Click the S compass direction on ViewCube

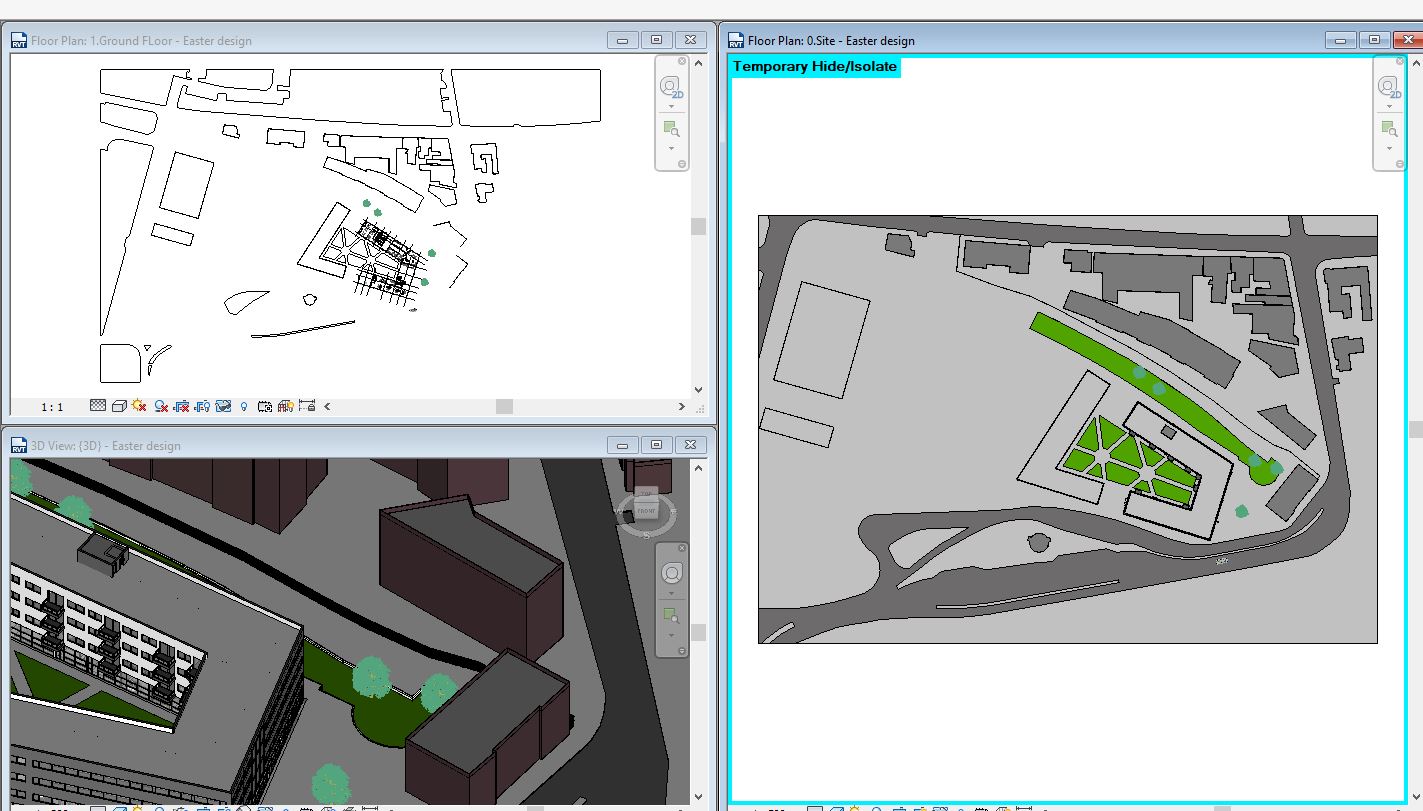point(647,535)
